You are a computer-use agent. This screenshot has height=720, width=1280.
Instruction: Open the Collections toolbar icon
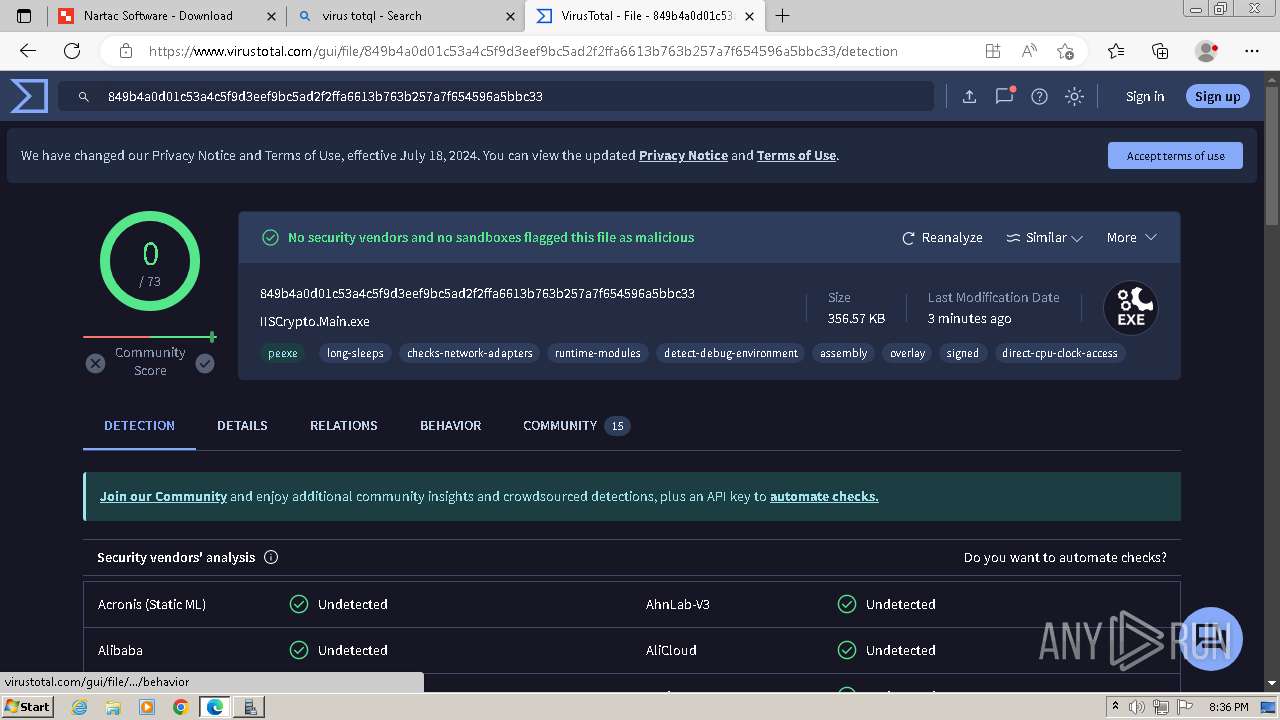tap(1160, 51)
